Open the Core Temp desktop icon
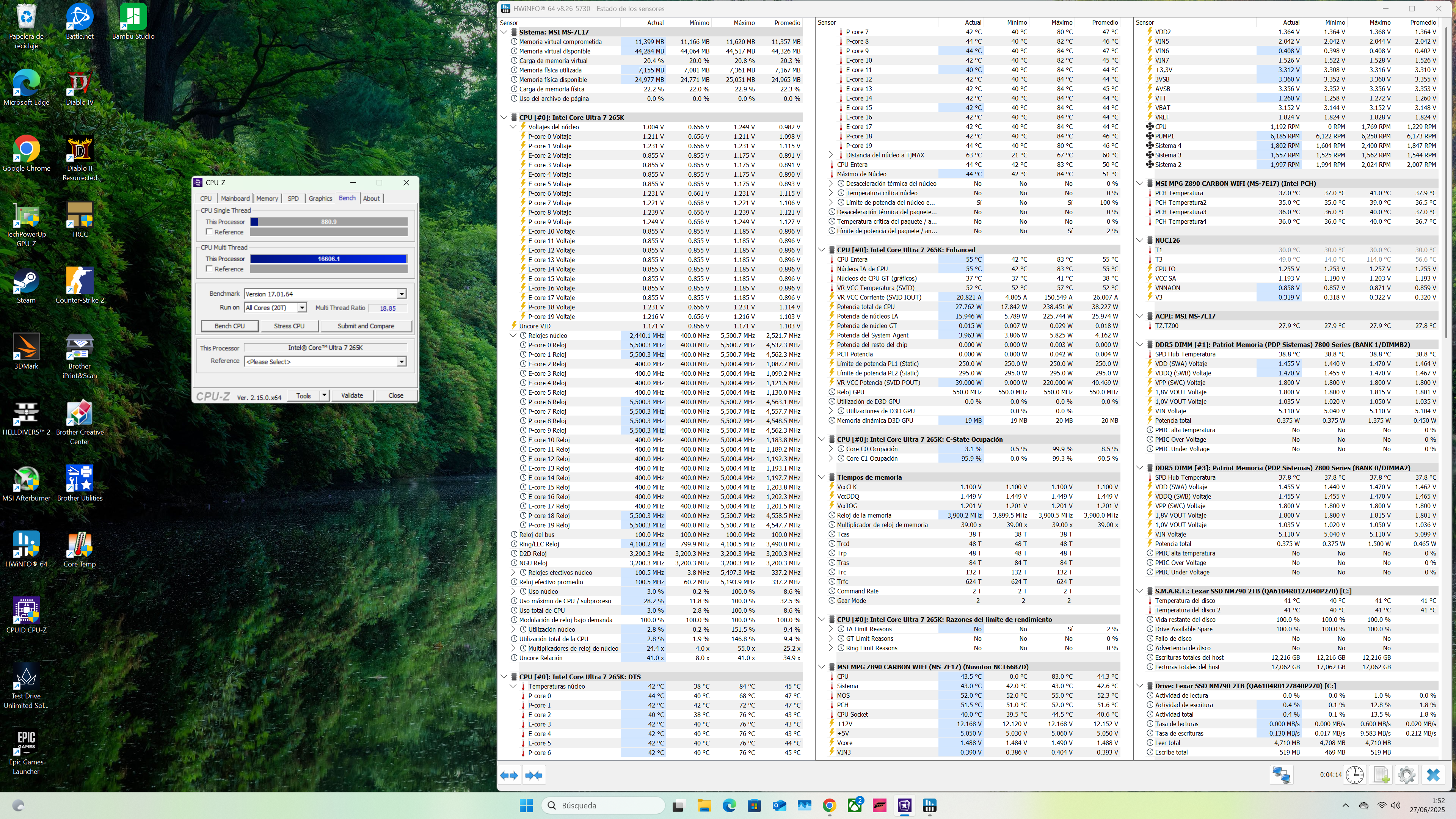1456x819 pixels. point(80,550)
